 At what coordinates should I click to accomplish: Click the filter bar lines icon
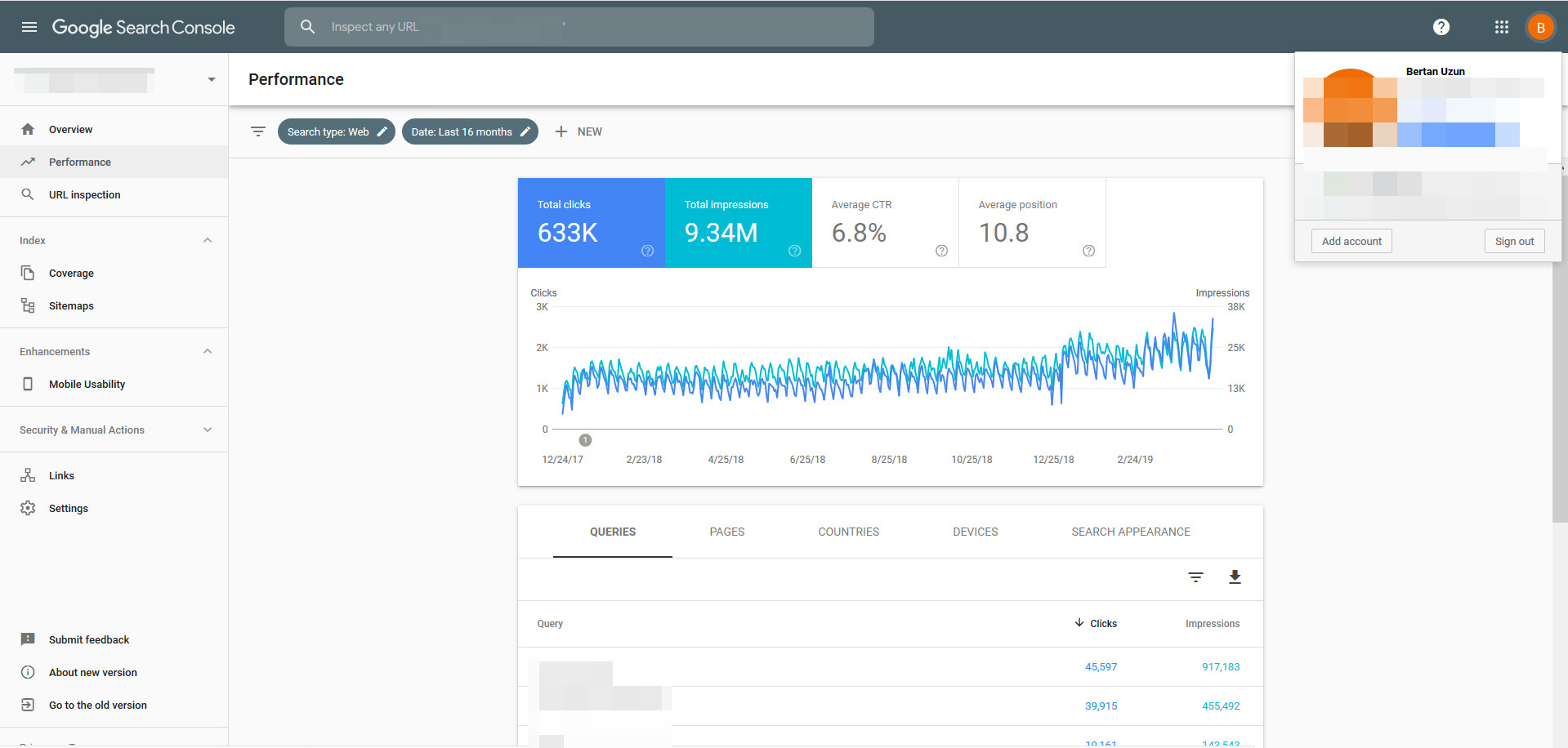click(x=258, y=131)
